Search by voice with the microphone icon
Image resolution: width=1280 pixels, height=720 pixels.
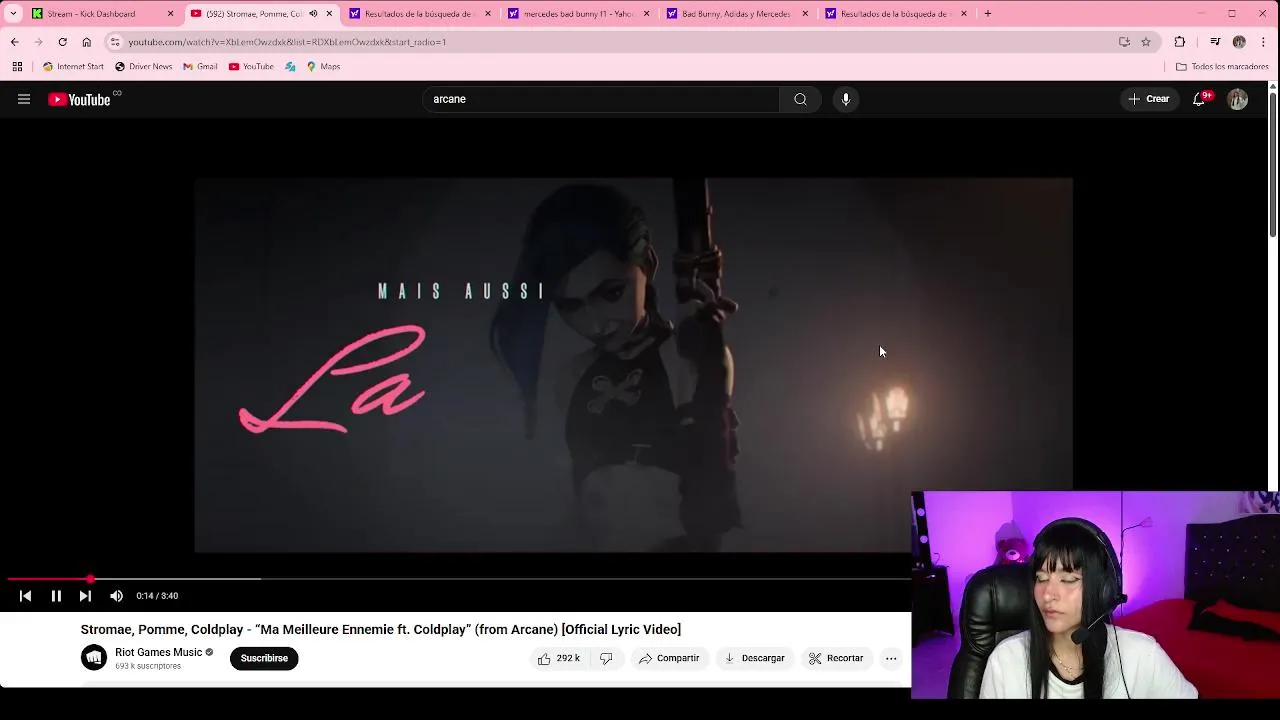tap(846, 99)
